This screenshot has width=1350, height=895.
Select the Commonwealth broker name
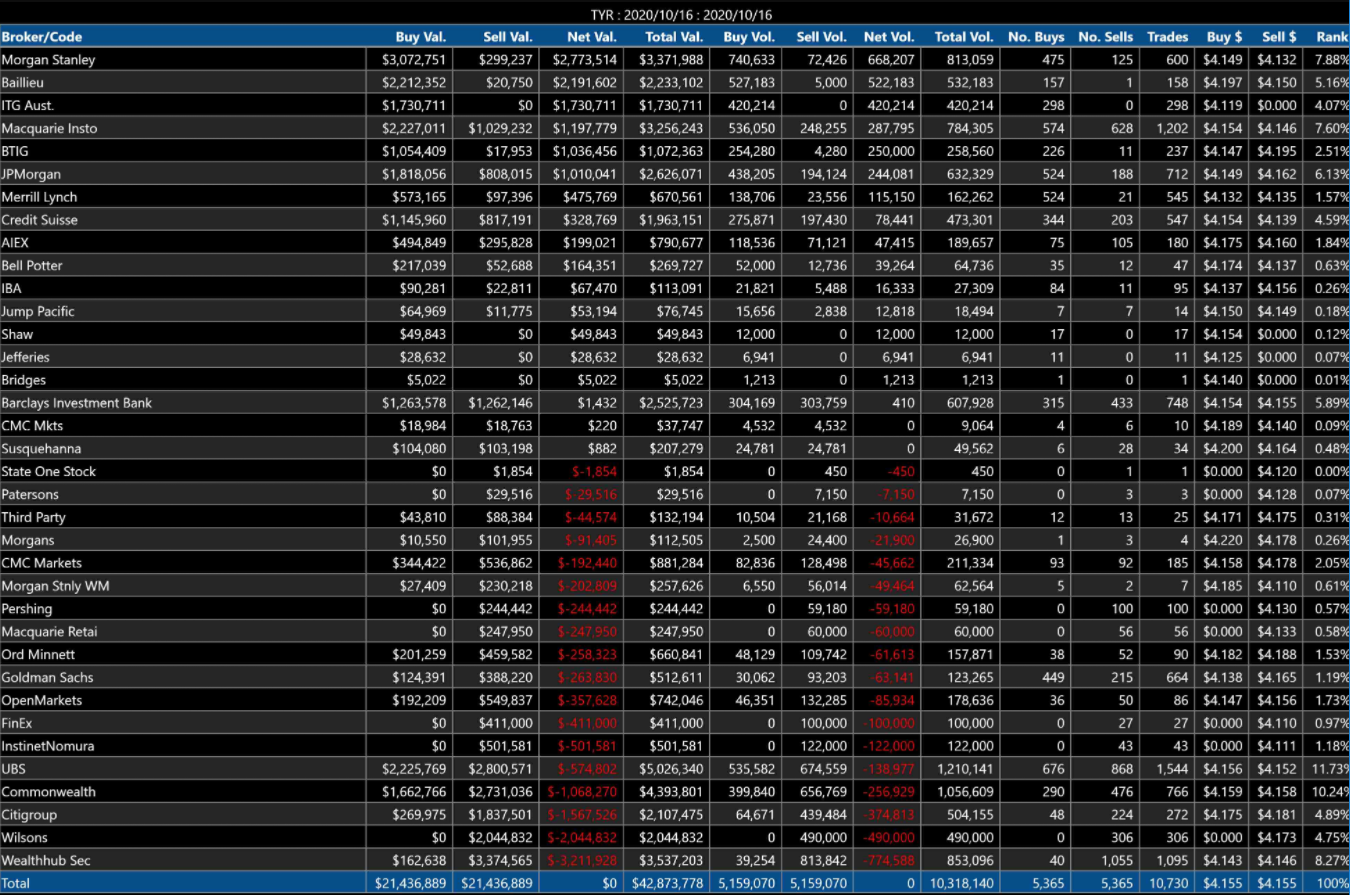[49, 792]
